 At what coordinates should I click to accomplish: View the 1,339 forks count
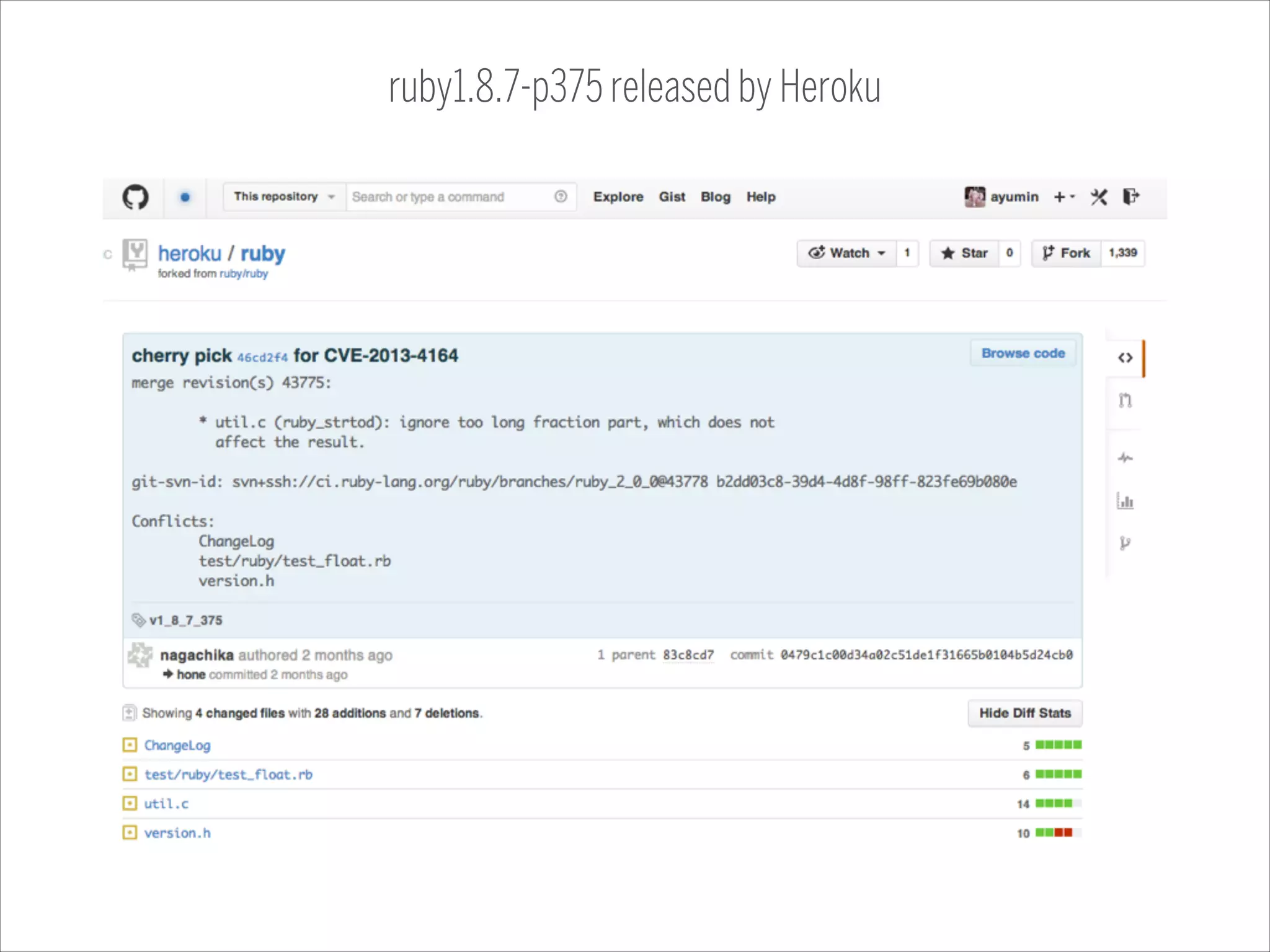click(1123, 253)
